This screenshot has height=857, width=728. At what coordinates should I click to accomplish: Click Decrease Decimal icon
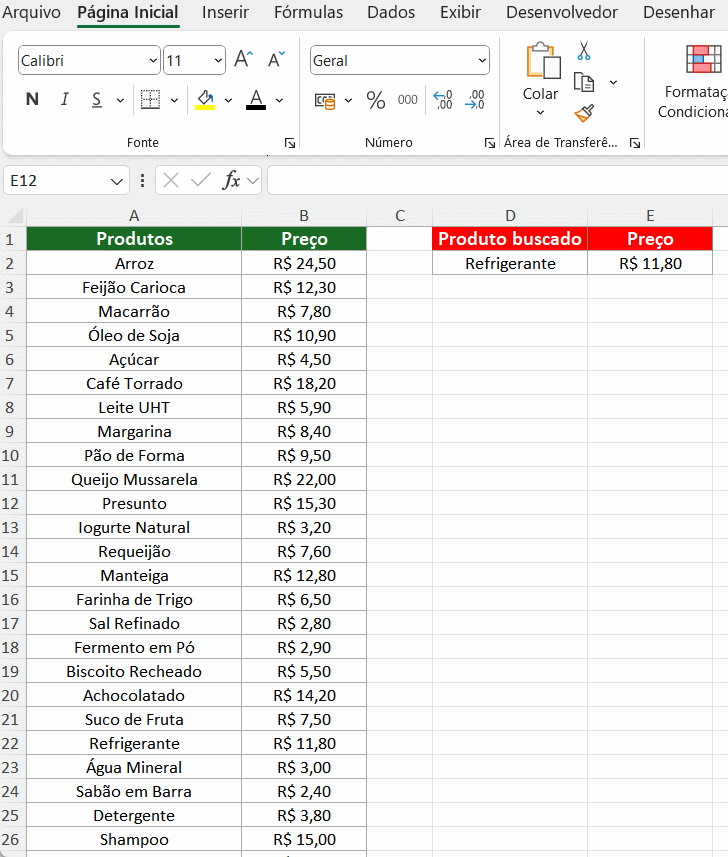tap(475, 100)
